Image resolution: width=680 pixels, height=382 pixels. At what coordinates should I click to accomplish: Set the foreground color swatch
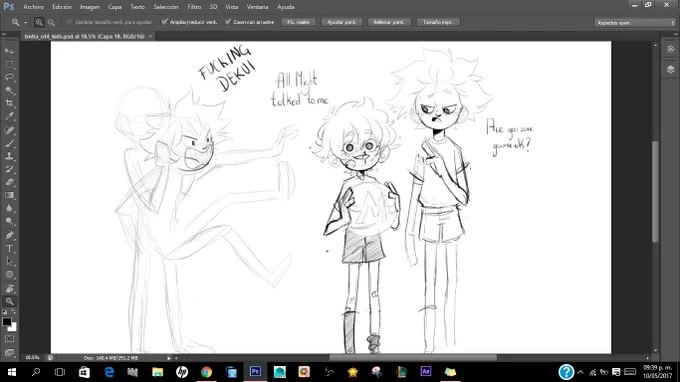(x=7, y=322)
